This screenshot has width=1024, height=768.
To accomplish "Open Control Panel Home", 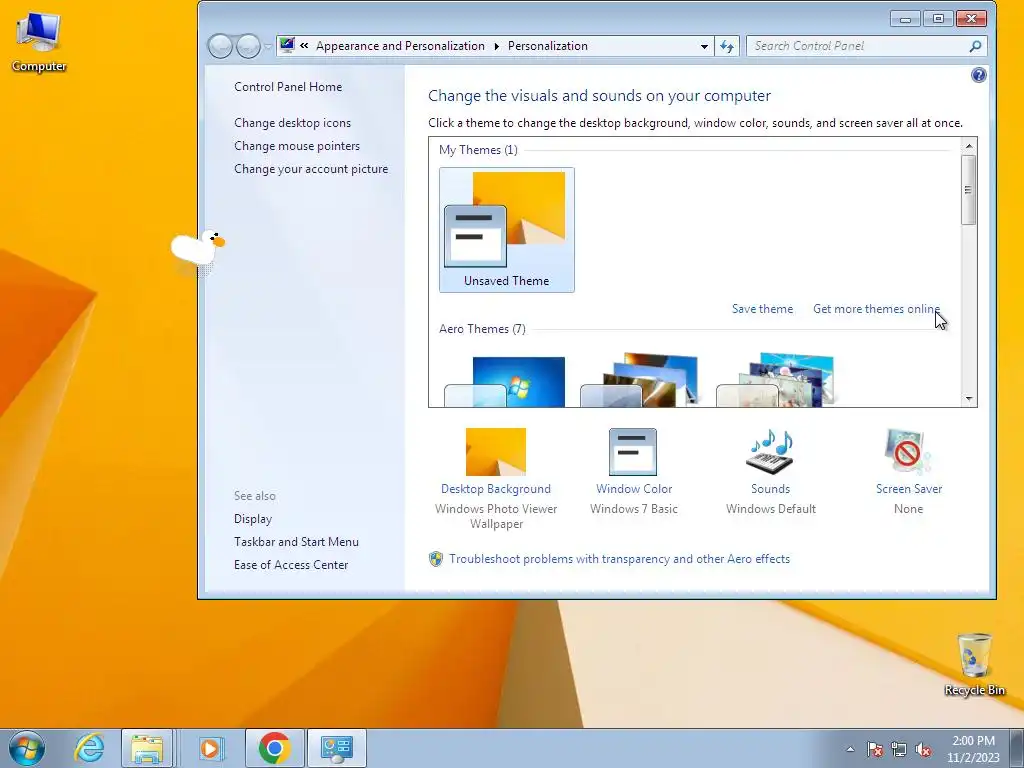I will tap(288, 87).
